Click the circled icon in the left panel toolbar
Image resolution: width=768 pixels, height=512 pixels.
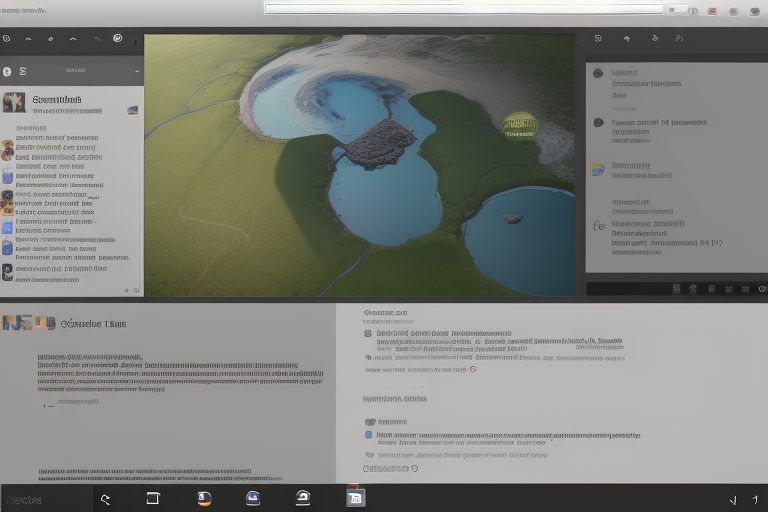coord(117,39)
